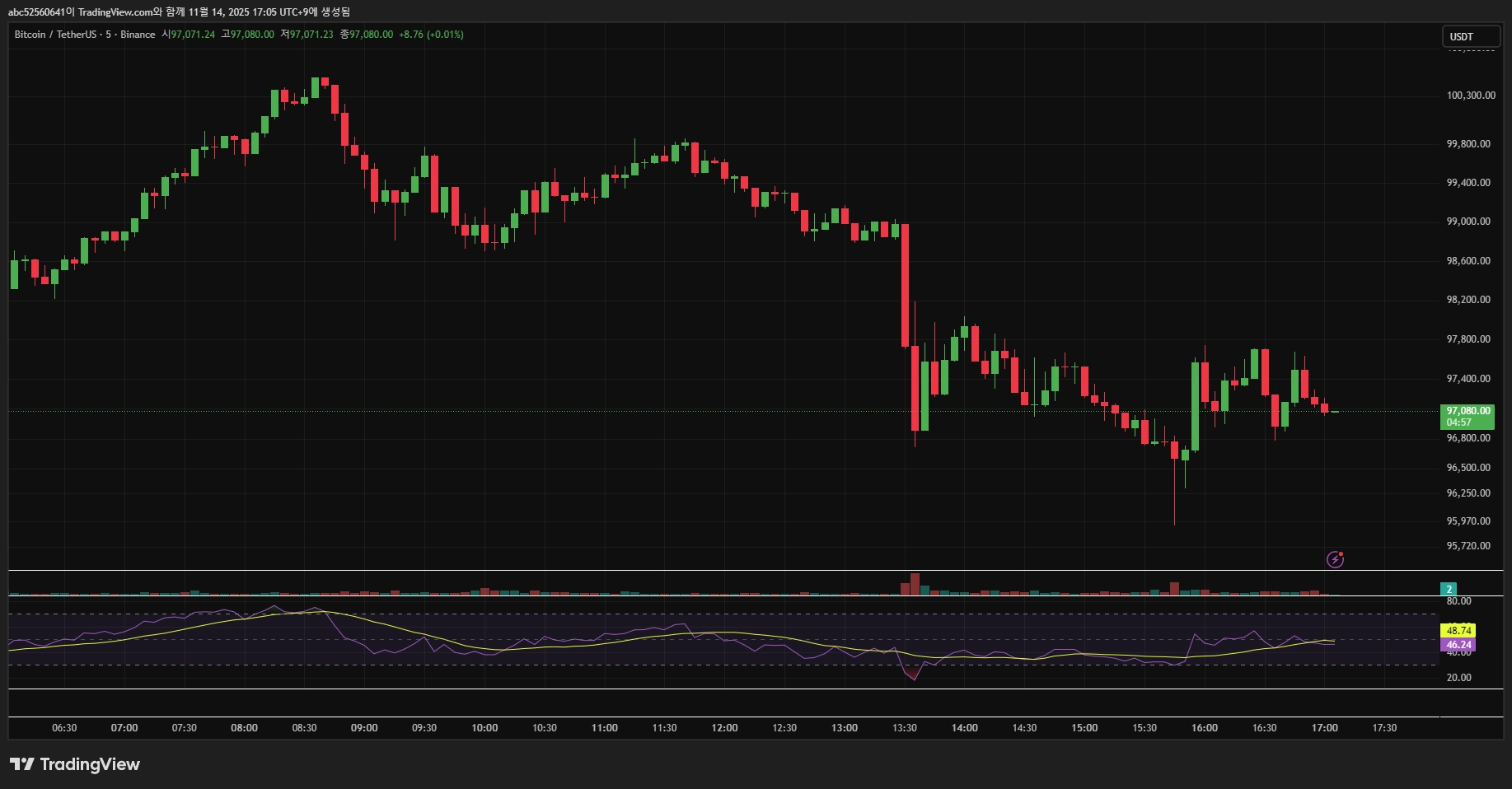
Task: Click the 80.00 RSI scale label
Action: click(x=1458, y=601)
